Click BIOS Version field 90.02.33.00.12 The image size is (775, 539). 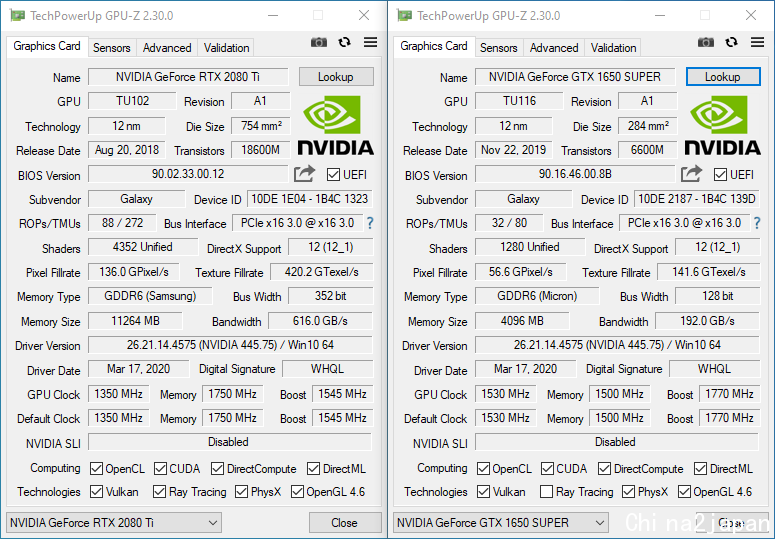(188, 174)
